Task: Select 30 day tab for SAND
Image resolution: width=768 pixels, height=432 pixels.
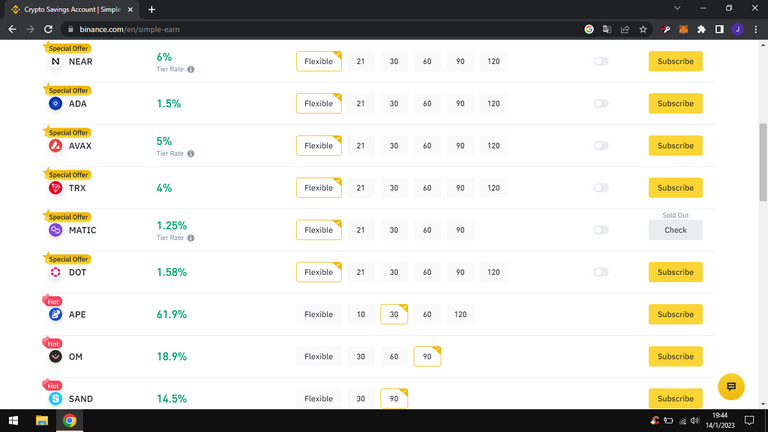Action: [x=361, y=399]
